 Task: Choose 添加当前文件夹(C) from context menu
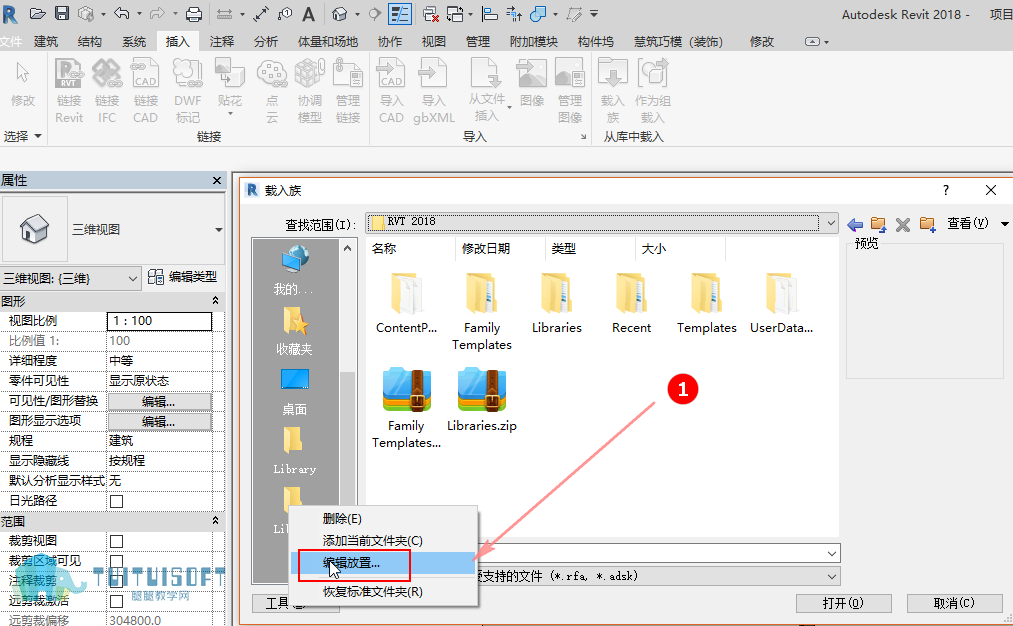(x=385, y=541)
